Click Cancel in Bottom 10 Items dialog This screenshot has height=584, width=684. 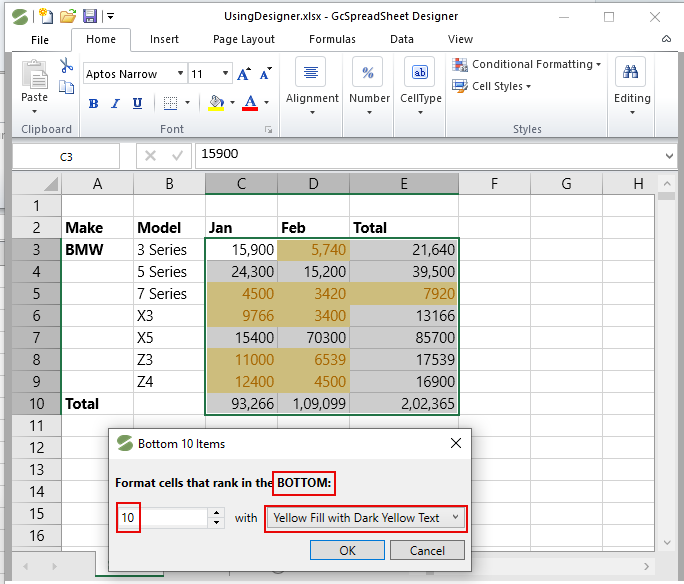coord(427,550)
